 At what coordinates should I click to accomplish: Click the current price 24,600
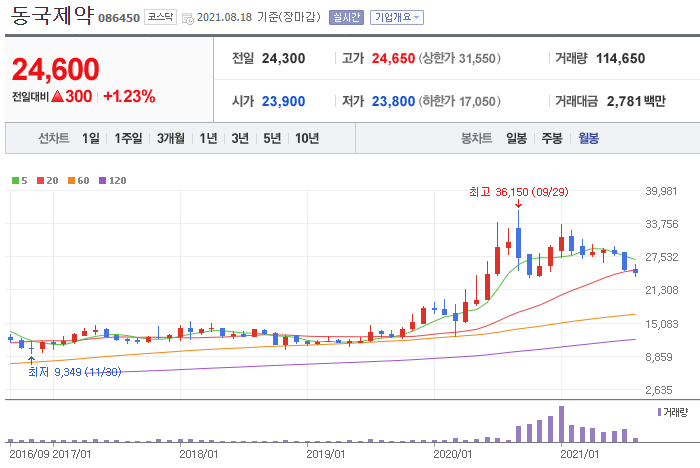pos(55,70)
